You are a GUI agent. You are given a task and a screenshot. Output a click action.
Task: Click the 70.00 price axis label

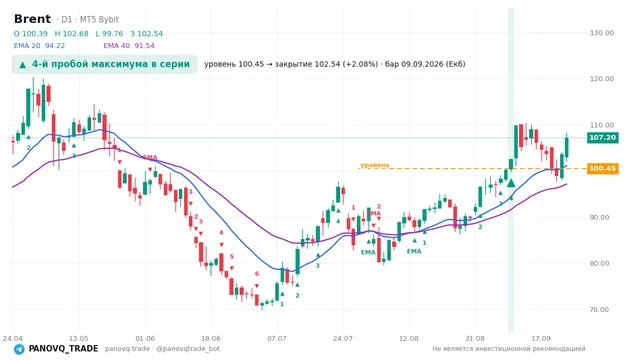point(600,309)
